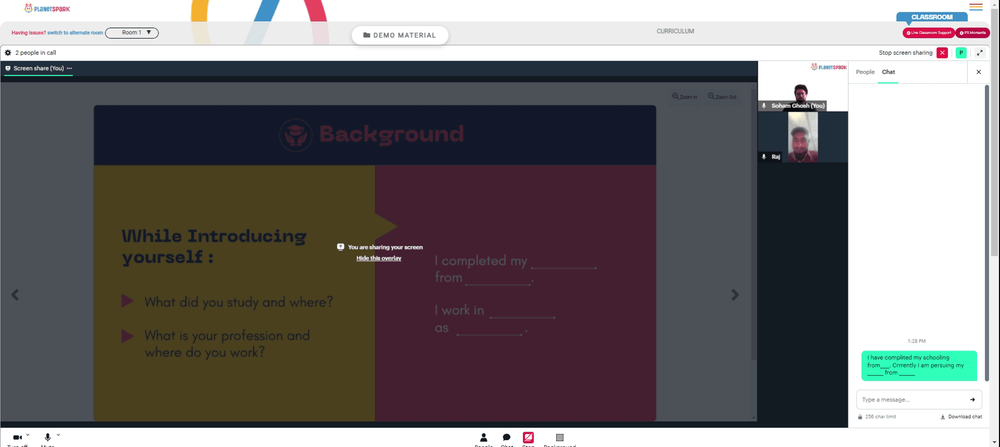Click the red screen share button

[528, 439]
